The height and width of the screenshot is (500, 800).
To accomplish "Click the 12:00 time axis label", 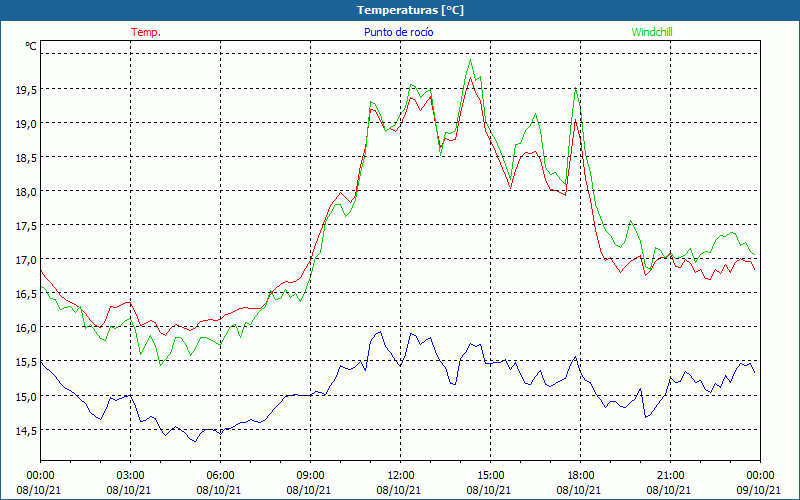I will tap(401, 476).
